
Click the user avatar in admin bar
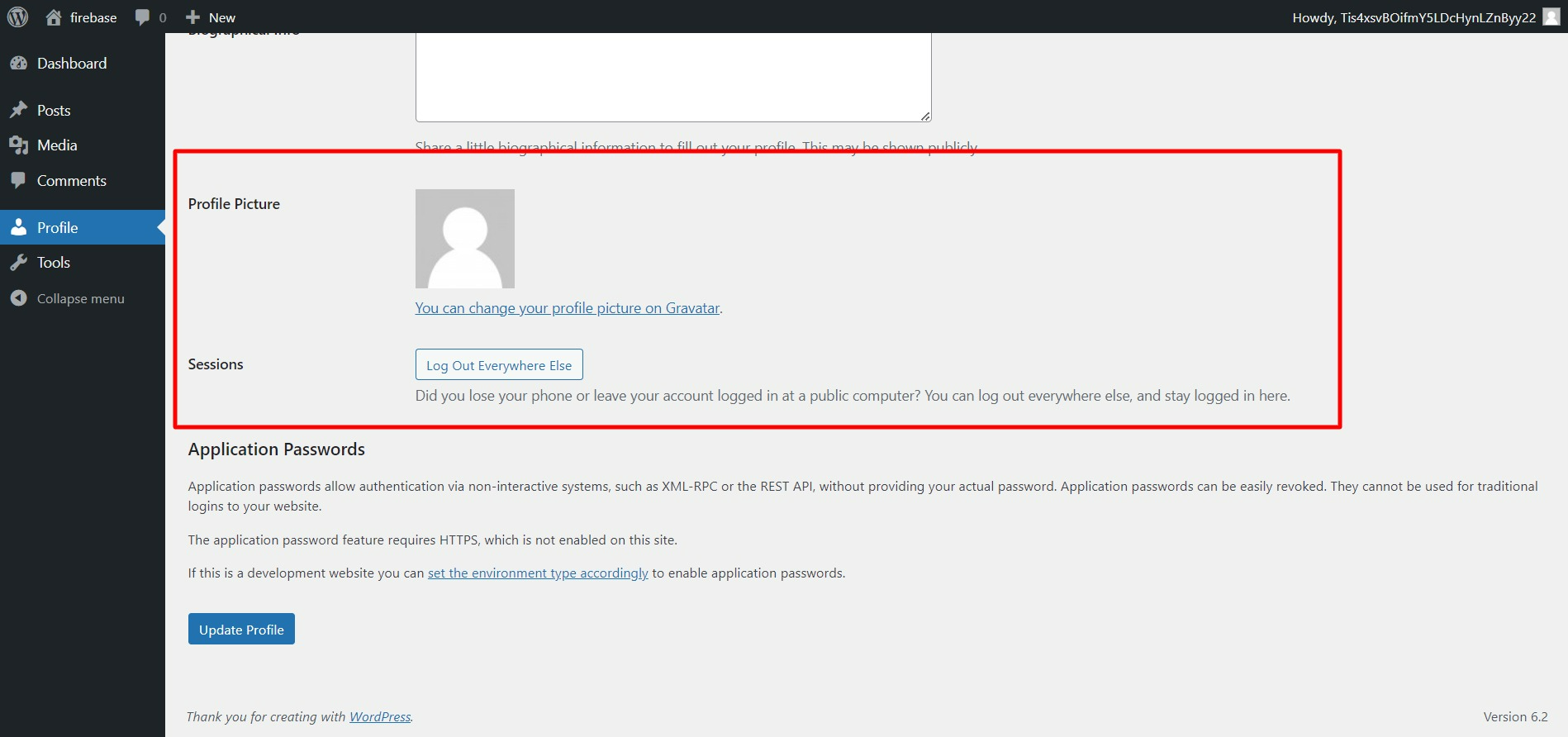[x=1551, y=17]
